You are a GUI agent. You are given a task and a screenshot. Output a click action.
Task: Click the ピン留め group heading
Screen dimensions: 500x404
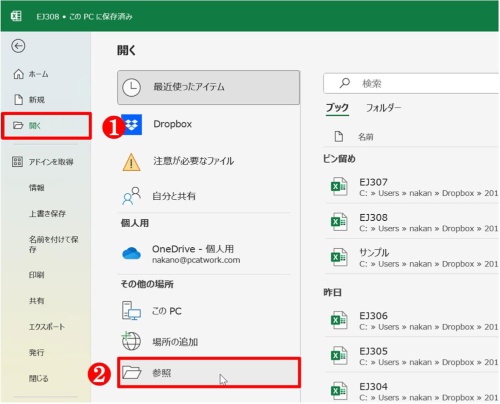pyautogui.click(x=339, y=159)
